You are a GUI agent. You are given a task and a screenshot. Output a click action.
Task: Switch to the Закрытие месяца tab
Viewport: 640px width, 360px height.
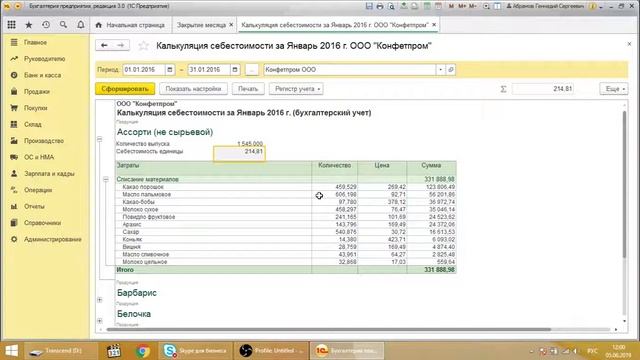(201, 25)
